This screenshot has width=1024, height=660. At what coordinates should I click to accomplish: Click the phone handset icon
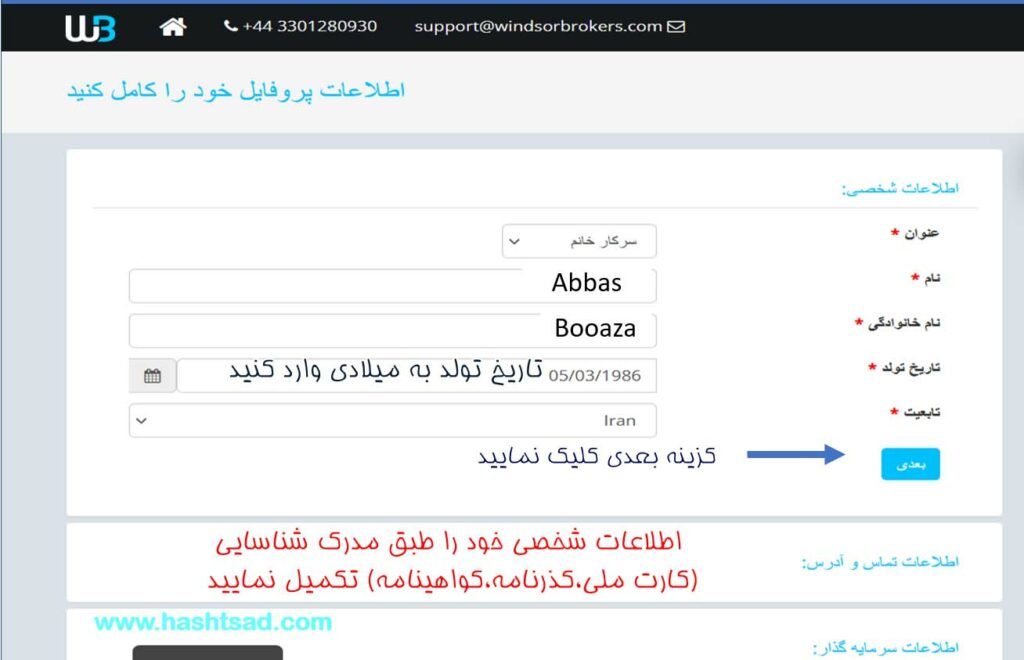(231, 27)
